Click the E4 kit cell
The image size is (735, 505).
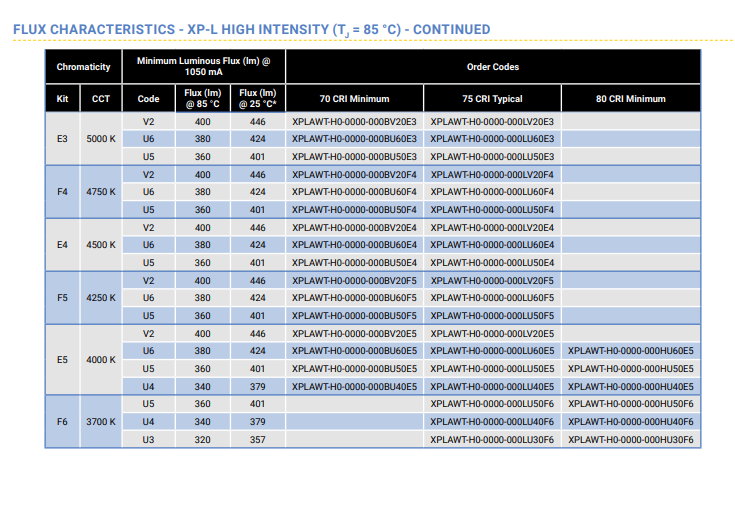coord(62,245)
